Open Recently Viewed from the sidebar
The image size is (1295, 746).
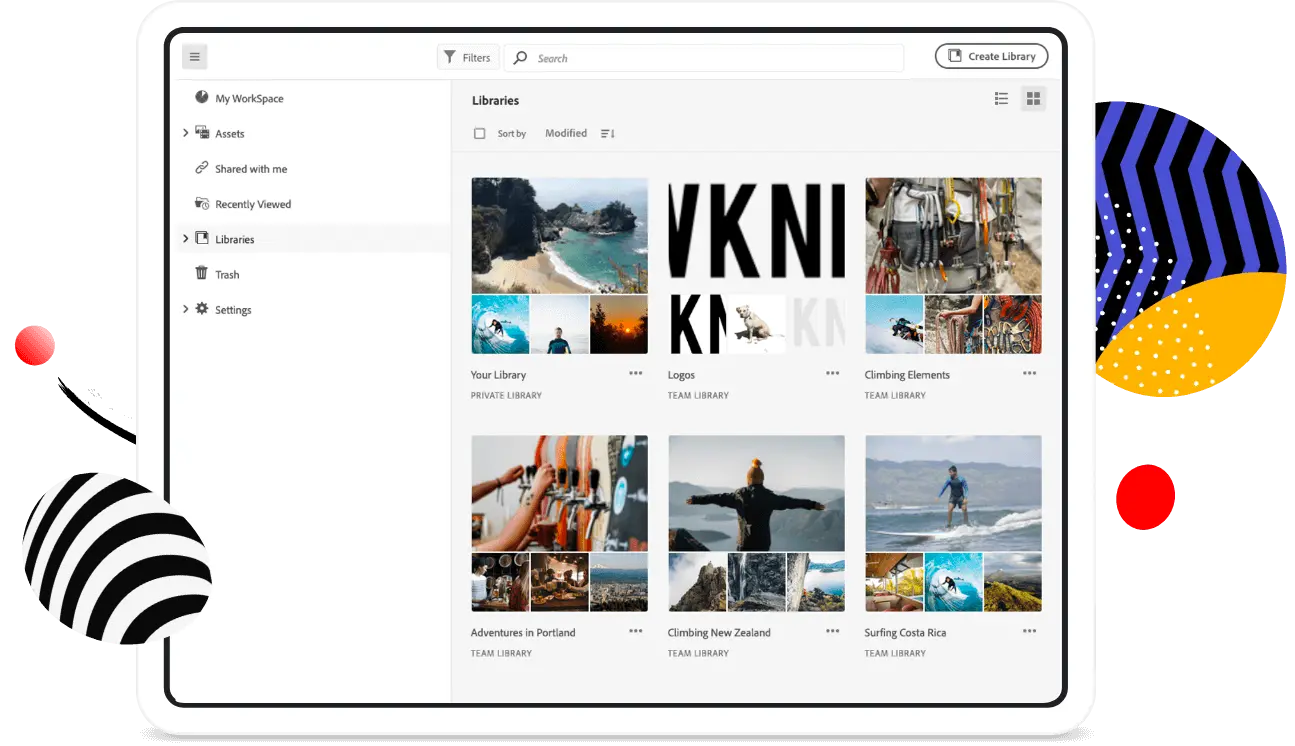click(253, 204)
